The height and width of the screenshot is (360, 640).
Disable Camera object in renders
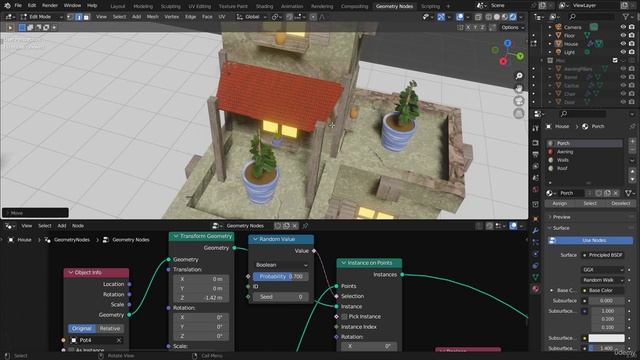[631, 27]
